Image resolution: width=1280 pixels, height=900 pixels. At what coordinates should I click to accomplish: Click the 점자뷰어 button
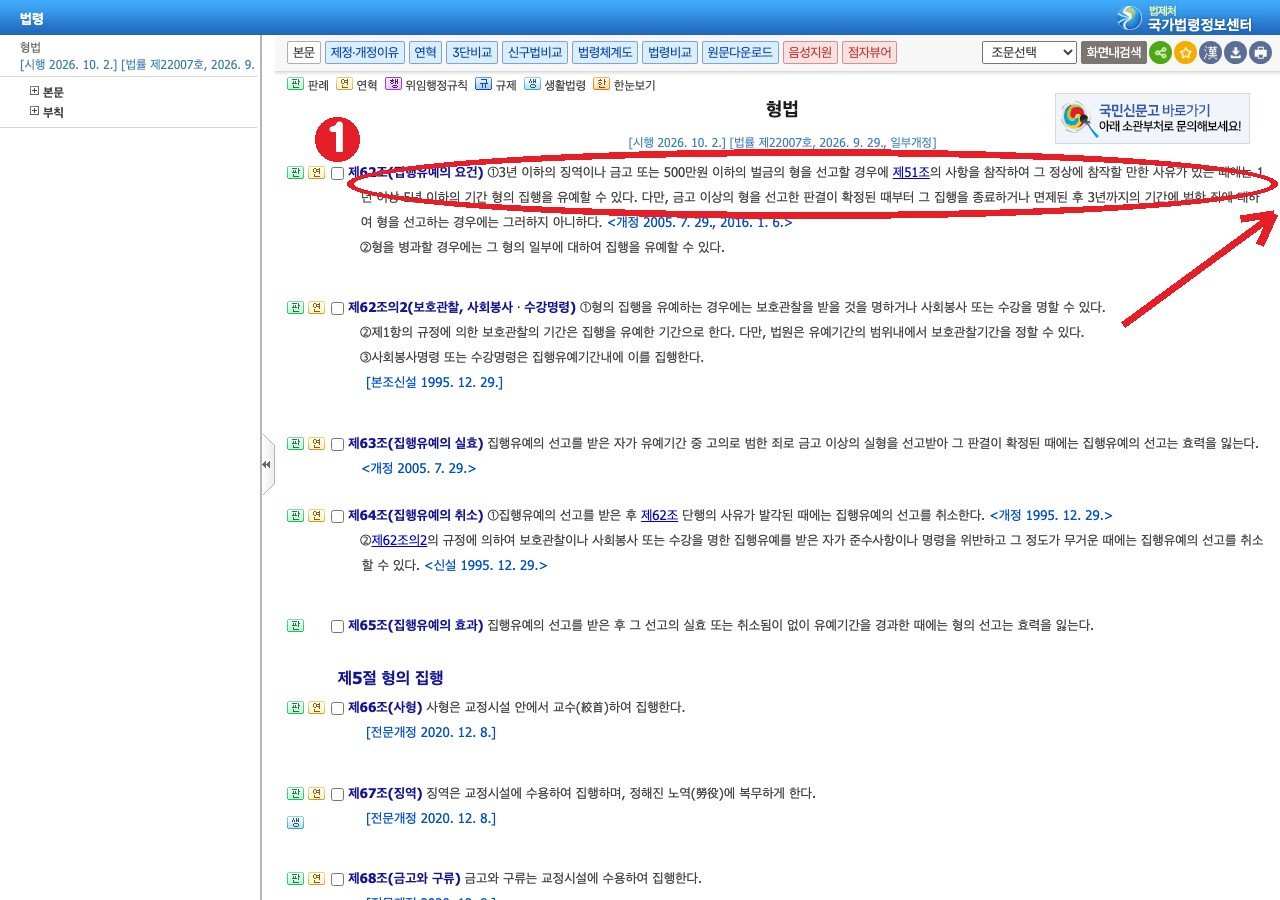coord(869,52)
